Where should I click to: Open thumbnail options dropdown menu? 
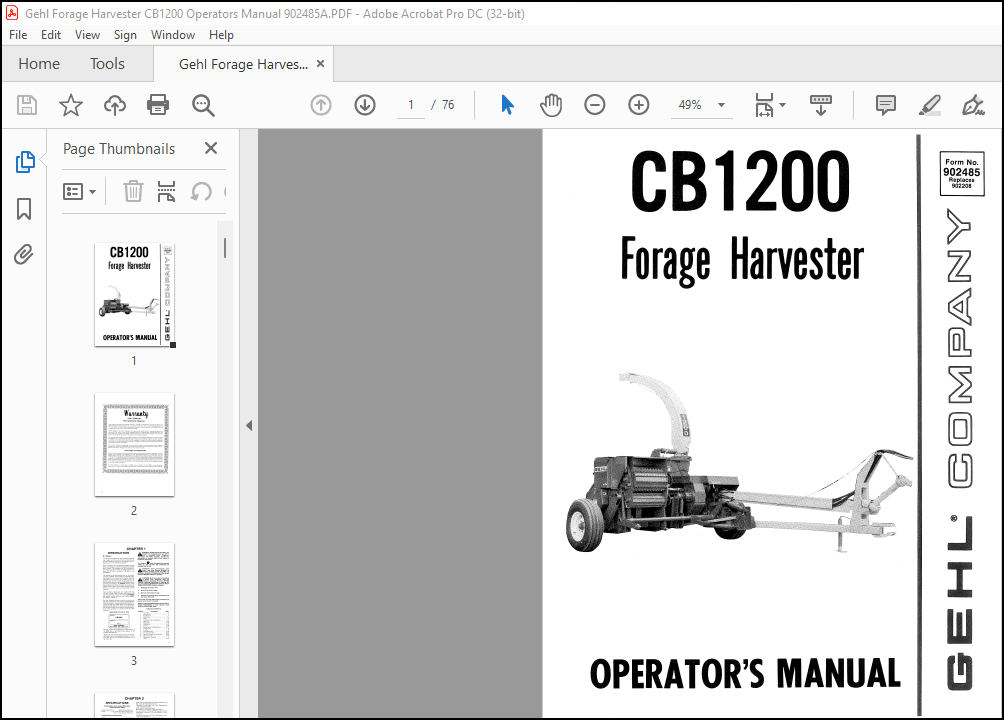click(x=79, y=191)
